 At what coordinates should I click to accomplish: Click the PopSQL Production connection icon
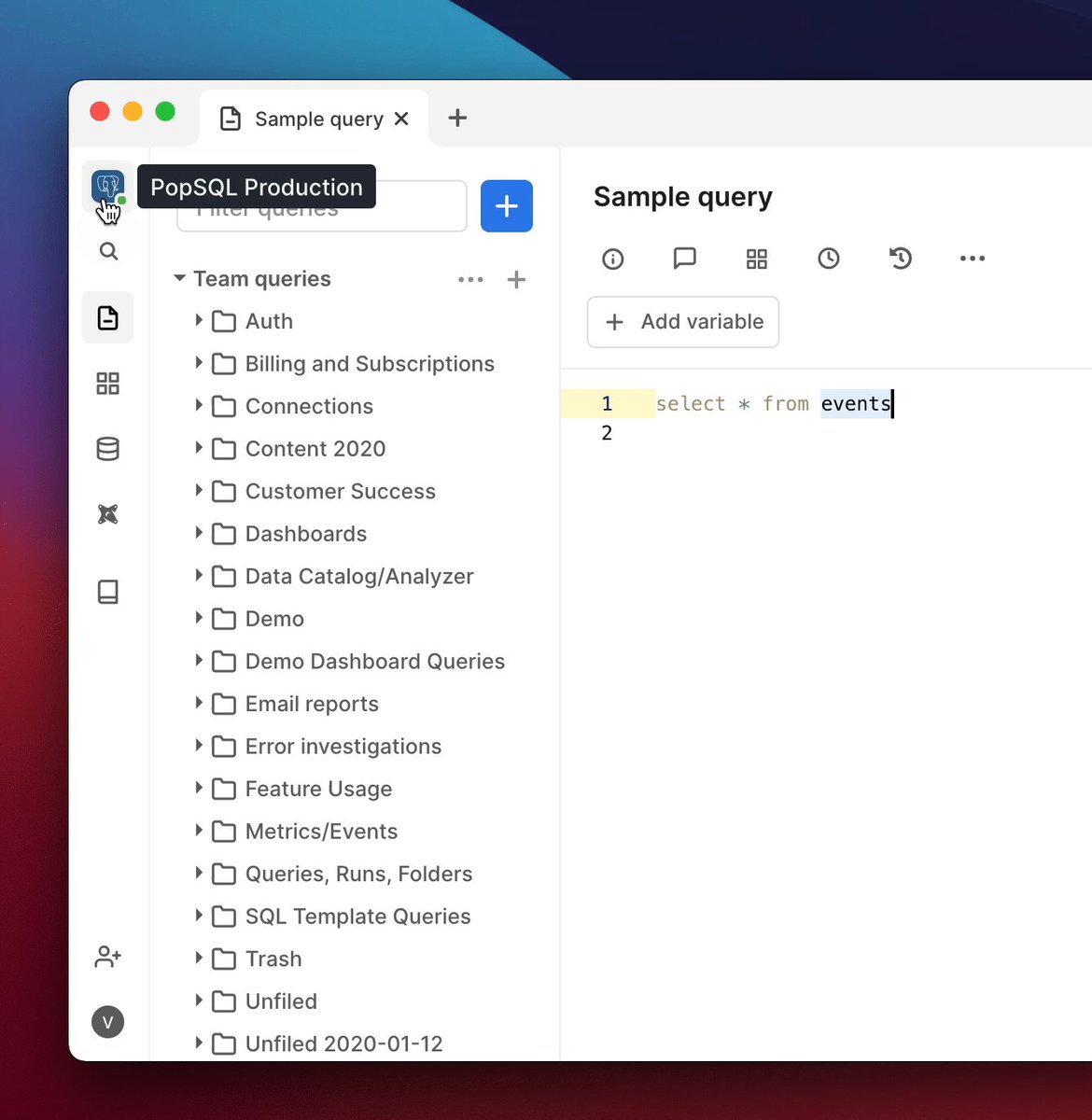[x=108, y=188]
